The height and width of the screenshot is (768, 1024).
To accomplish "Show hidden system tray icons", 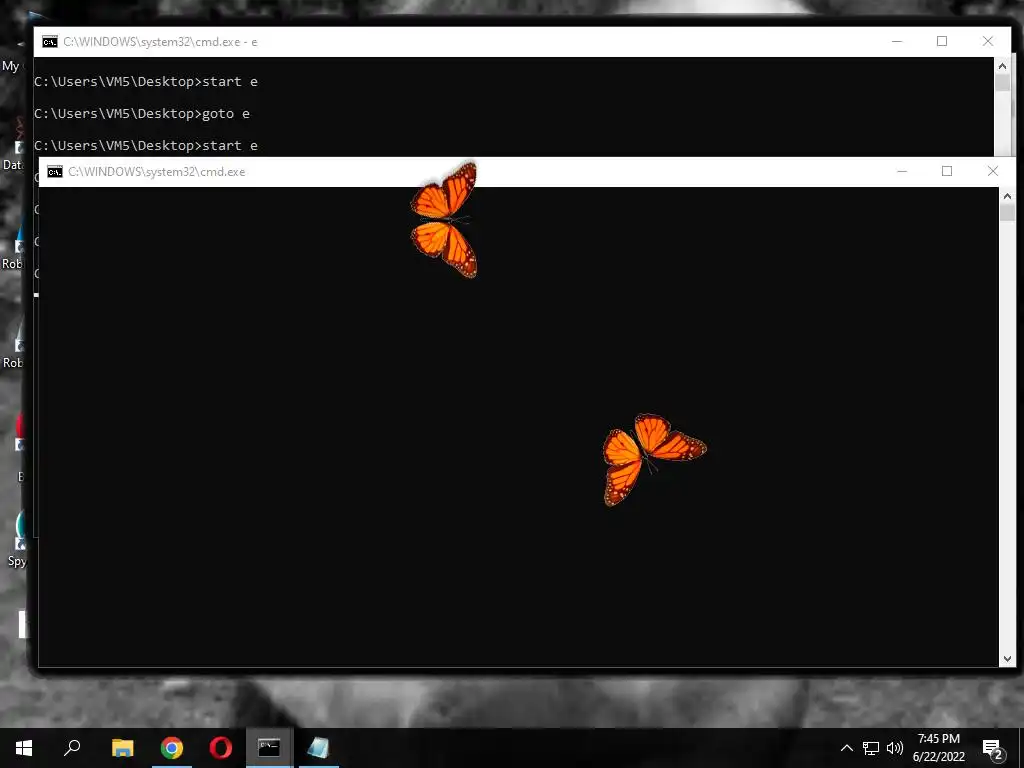I will [x=846, y=748].
